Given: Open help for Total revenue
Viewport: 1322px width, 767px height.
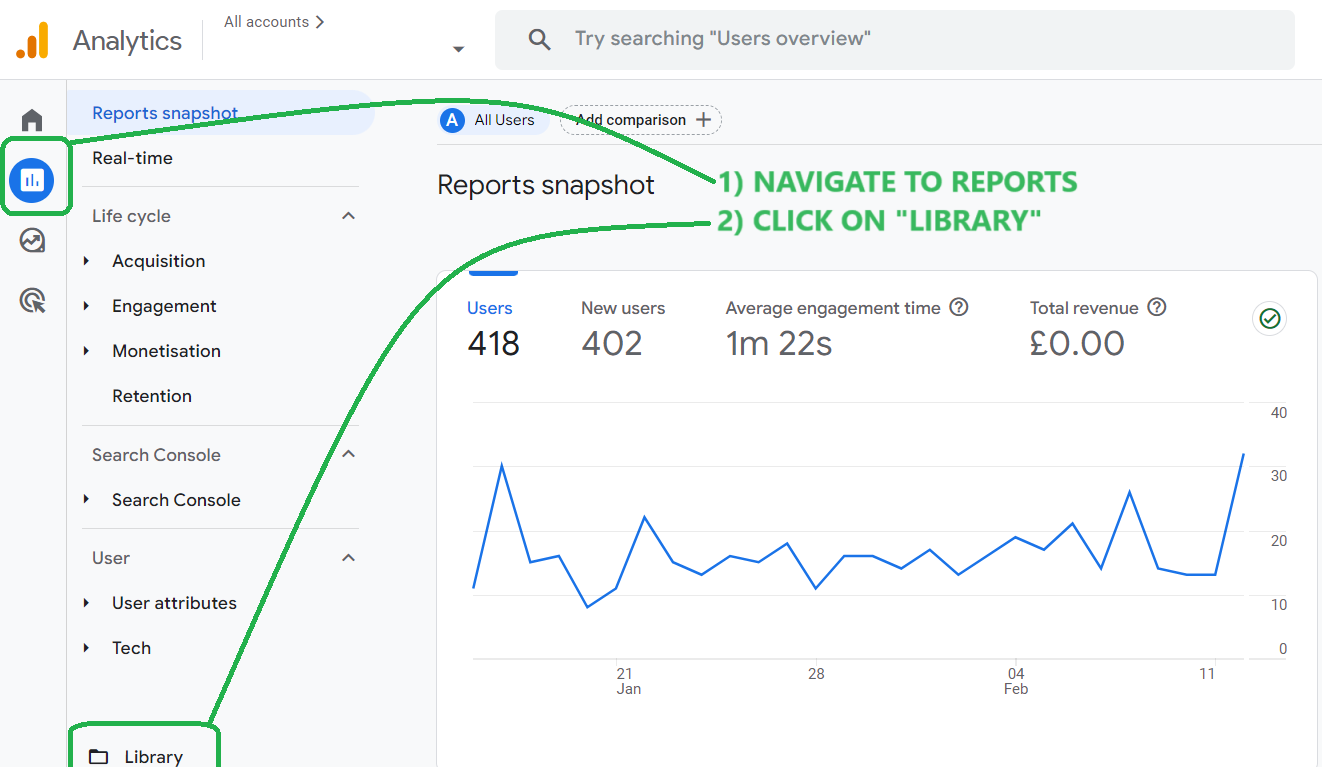Looking at the screenshot, I should tap(1157, 307).
